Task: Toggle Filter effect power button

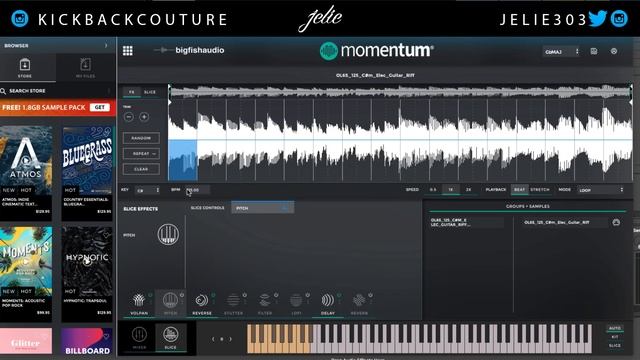Action: (276, 295)
